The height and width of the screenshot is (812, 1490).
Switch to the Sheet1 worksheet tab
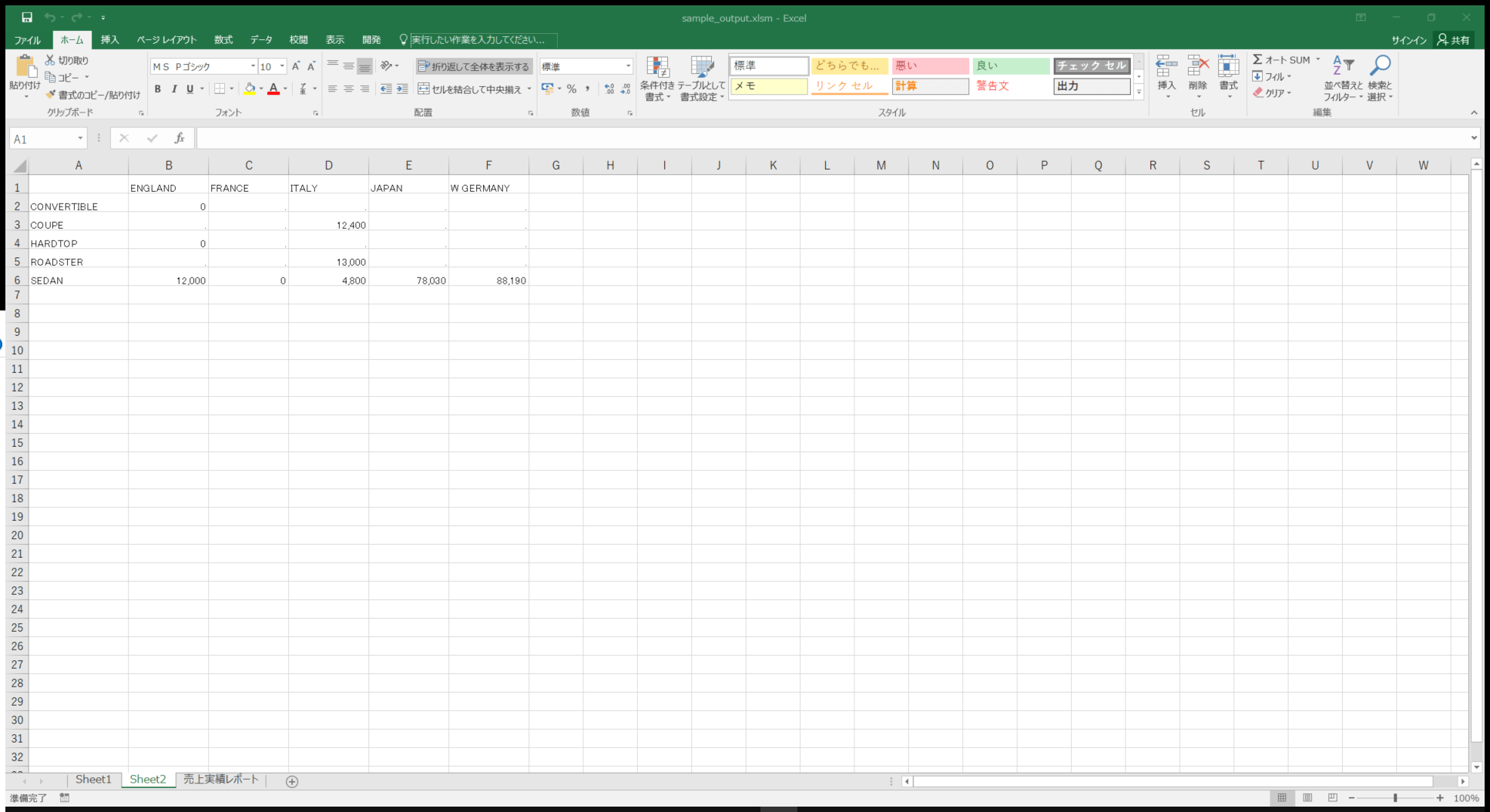tap(93, 780)
